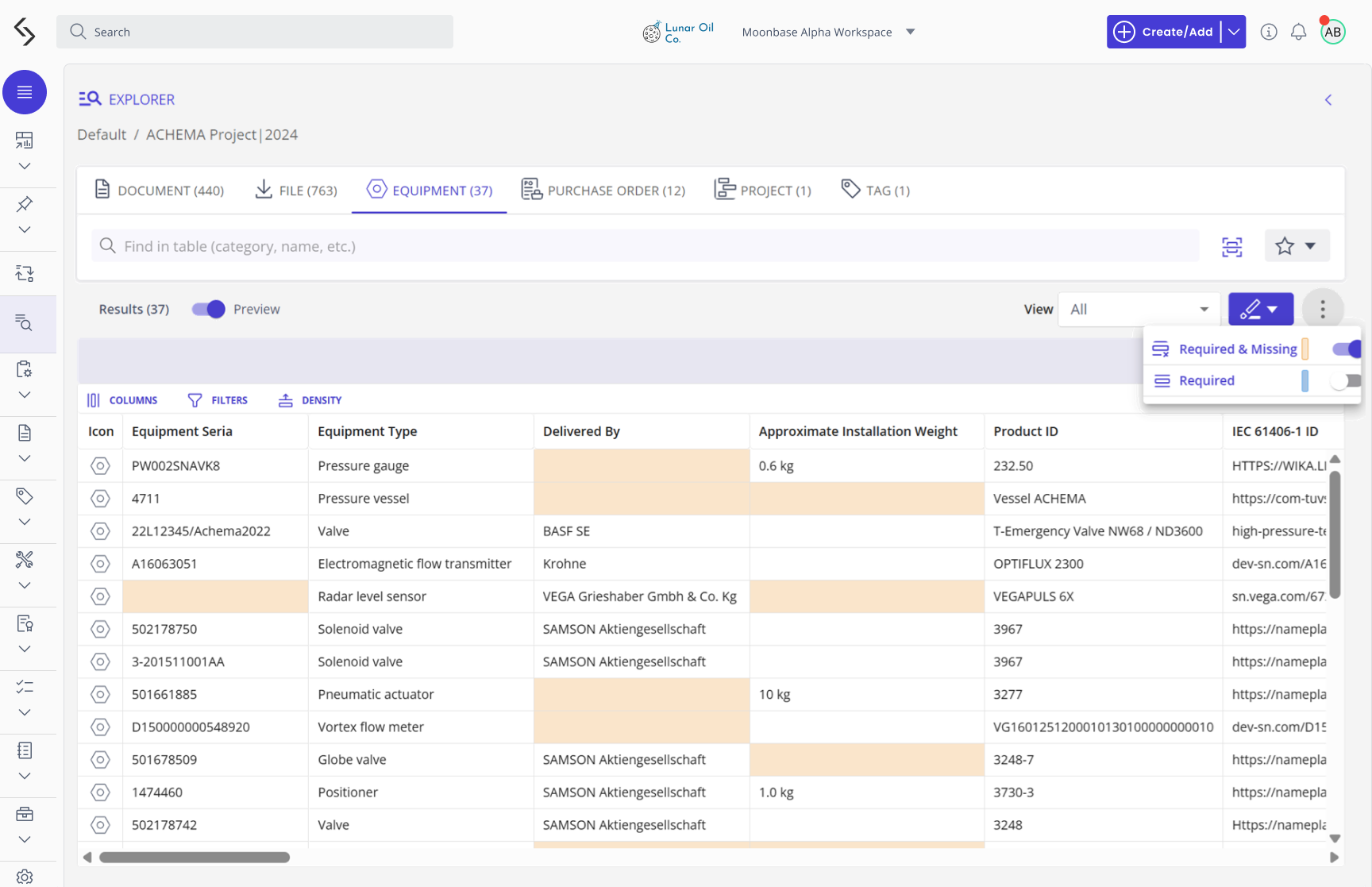This screenshot has width=1372, height=887.
Task: Open the document sidebar icon
Action: tap(25, 433)
